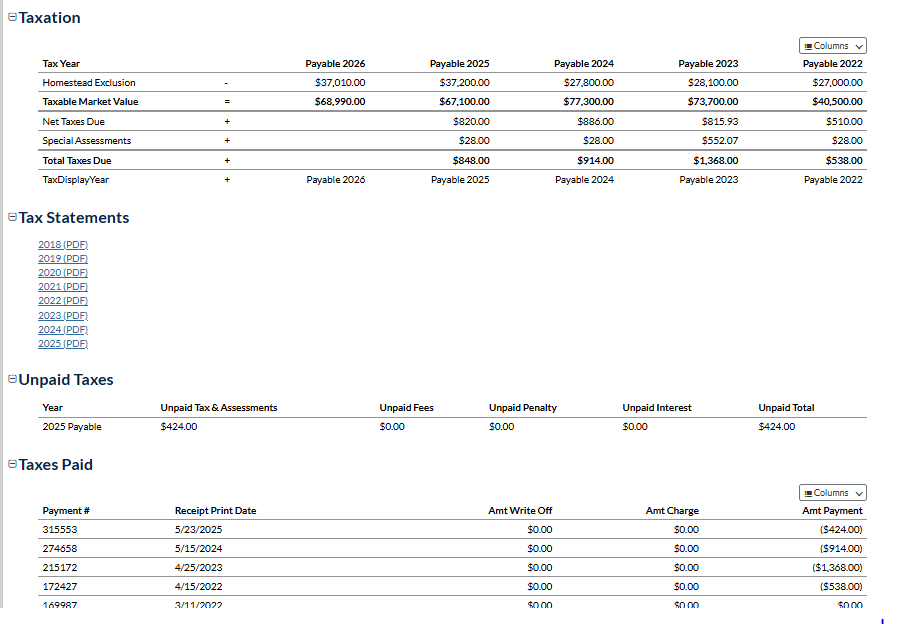This screenshot has width=897, height=624.
Task: Open the 2020 (PDF) tax statement
Action: pos(63,272)
